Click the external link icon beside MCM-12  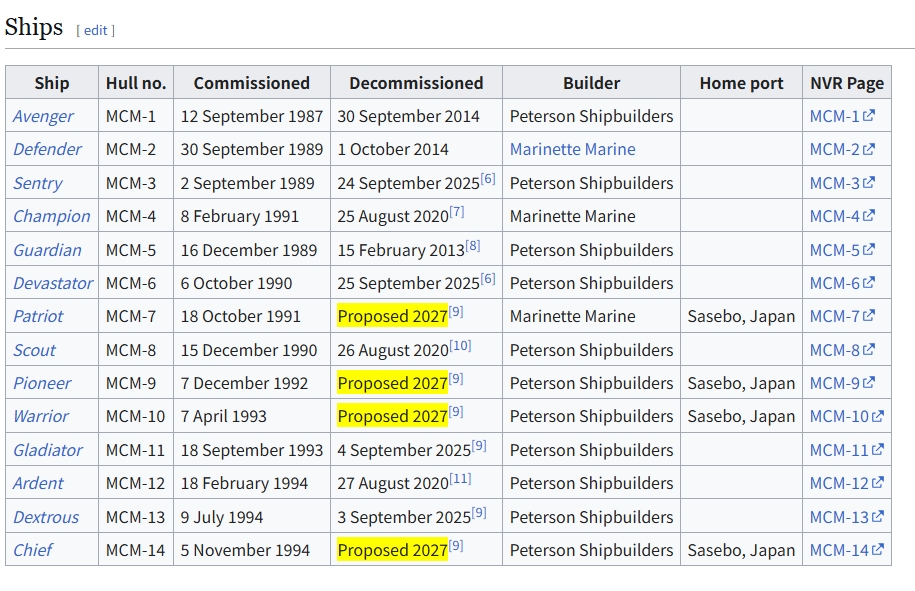878,483
